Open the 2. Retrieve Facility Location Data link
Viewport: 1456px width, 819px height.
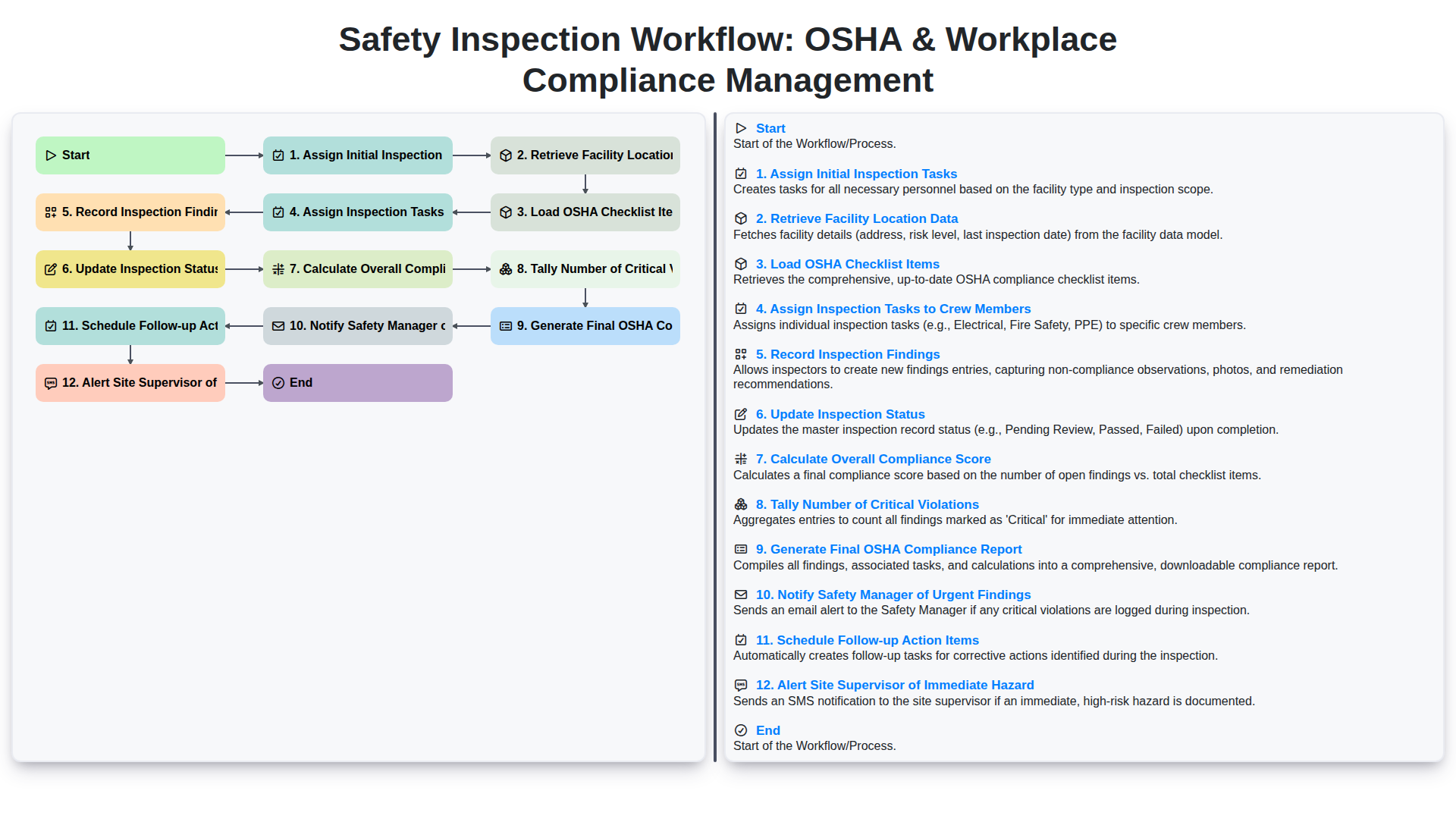pos(857,218)
